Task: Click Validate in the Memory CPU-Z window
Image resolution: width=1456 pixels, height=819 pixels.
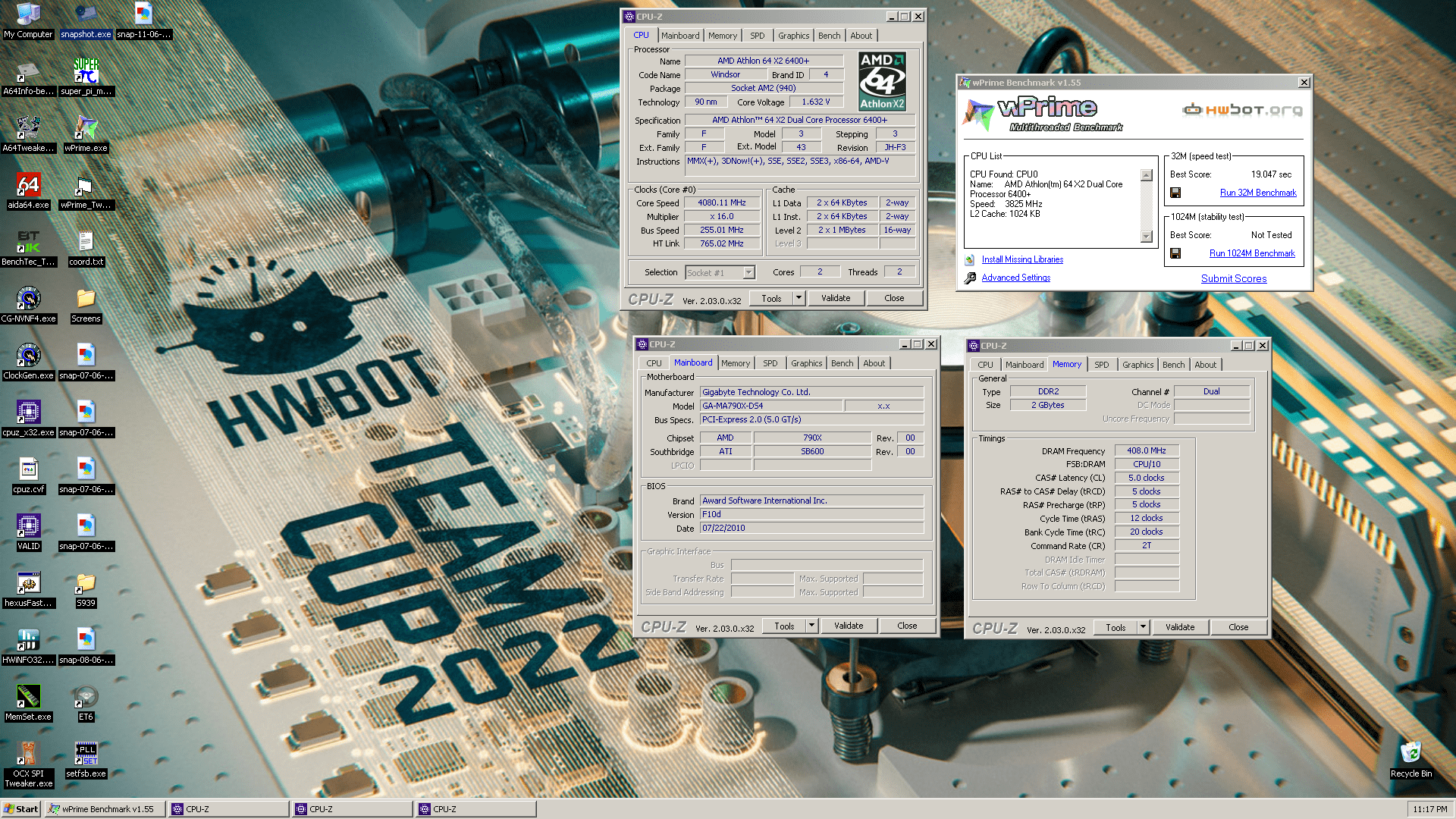Action: click(x=1180, y=627)
